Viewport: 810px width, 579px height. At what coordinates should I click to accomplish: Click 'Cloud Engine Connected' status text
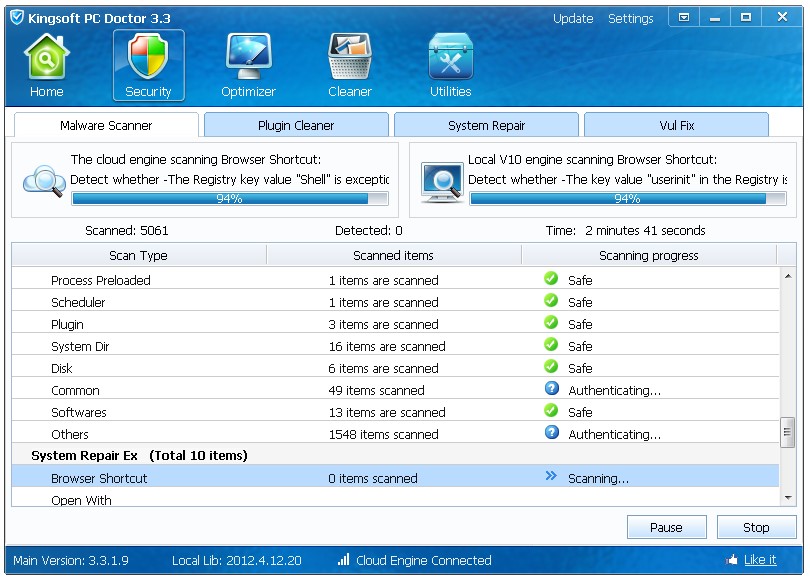(424, 560)
